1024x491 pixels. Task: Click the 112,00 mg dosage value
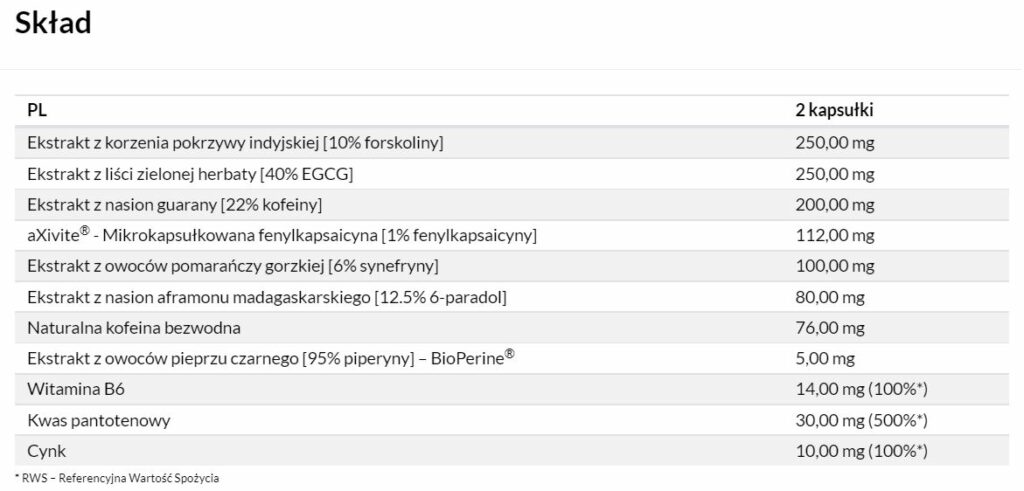point(834,236)
